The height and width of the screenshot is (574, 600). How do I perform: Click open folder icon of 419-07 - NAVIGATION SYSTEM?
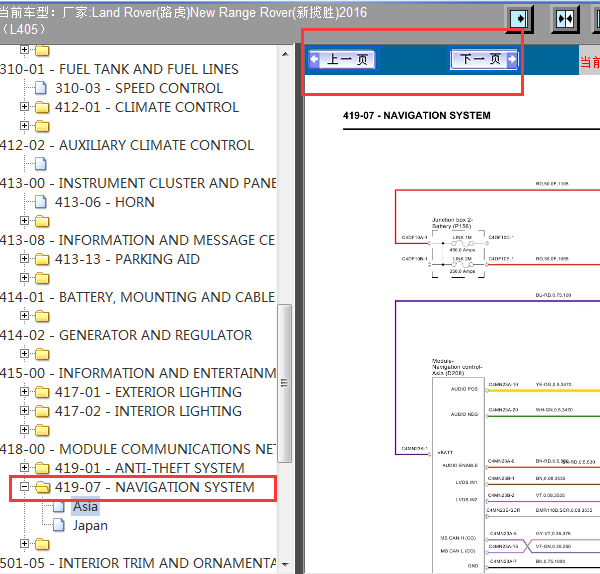pyautogui.click(x=42, y=488)
